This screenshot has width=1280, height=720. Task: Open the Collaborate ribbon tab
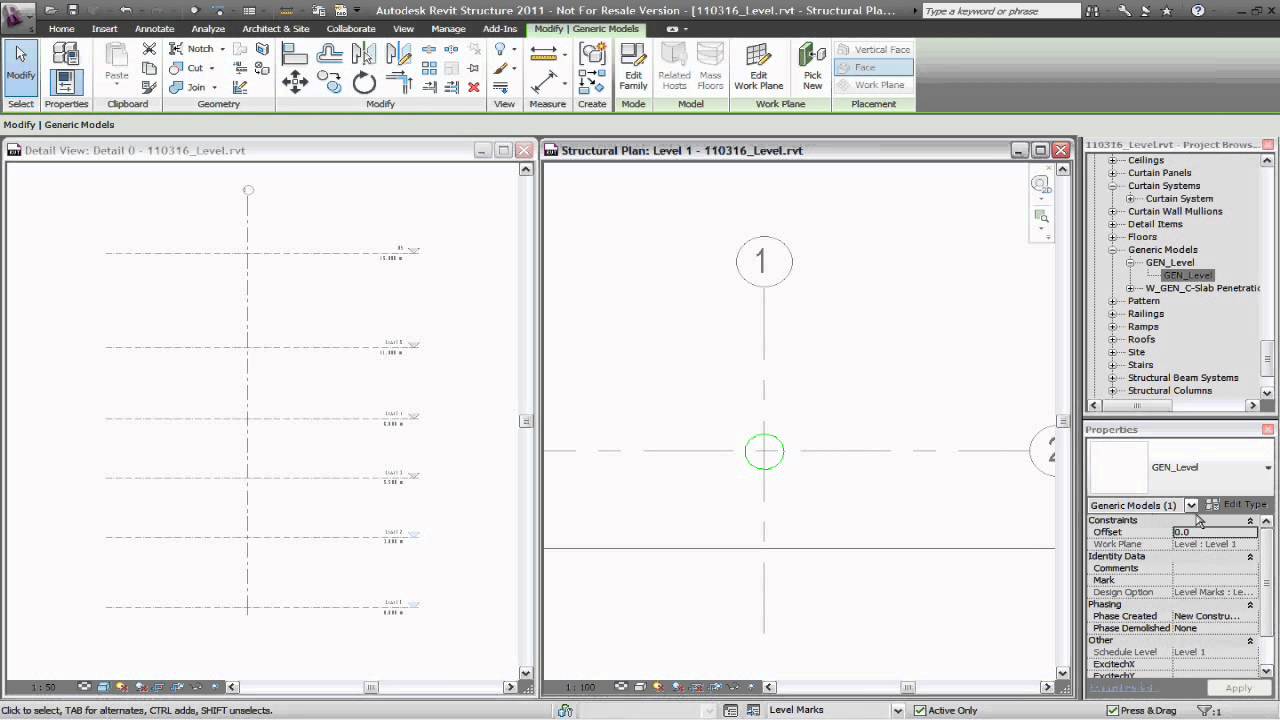[351, 29]
